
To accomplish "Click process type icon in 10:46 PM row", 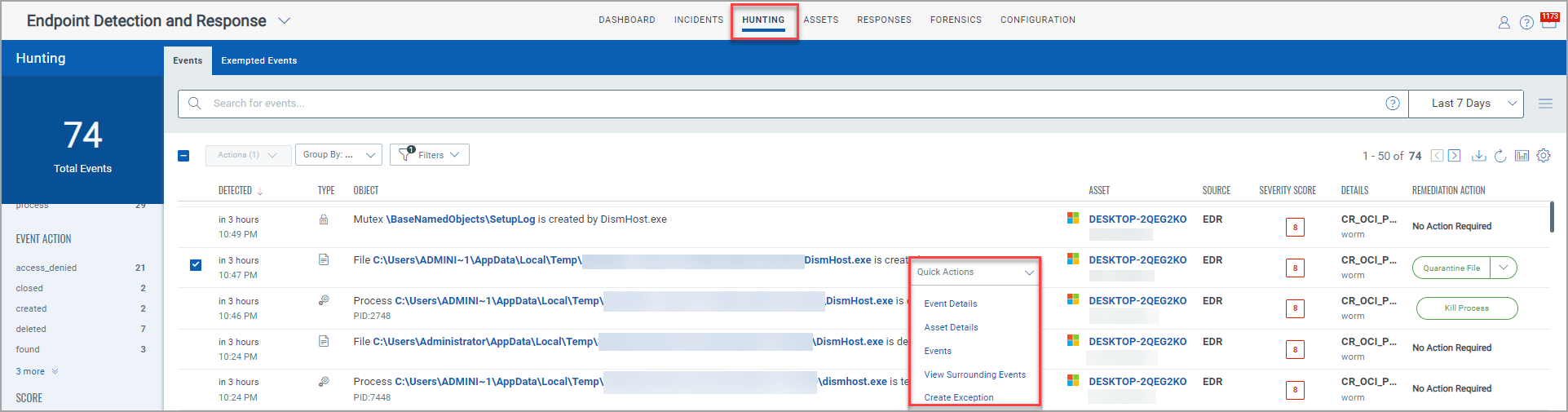I will click(324, 300).
